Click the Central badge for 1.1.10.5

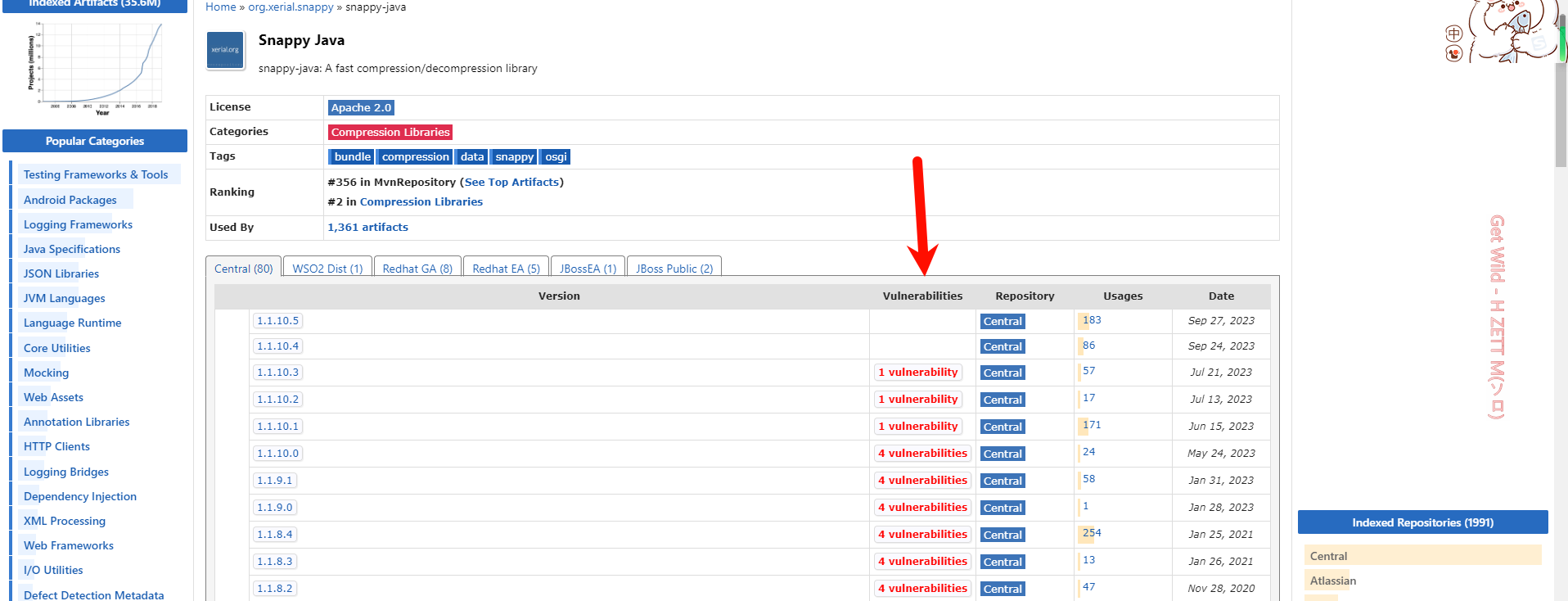1003,322
